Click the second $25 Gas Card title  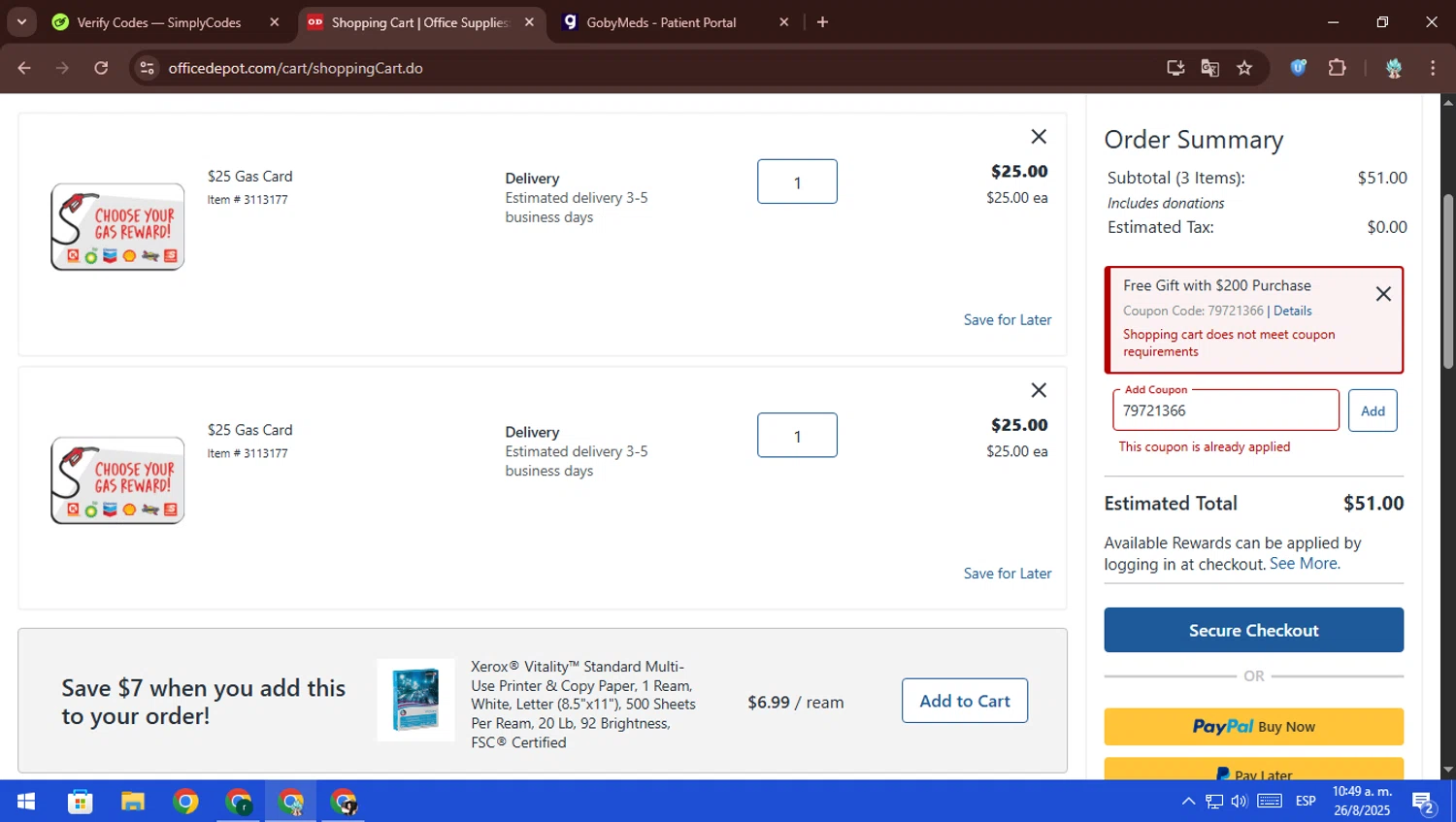(249, 430)
